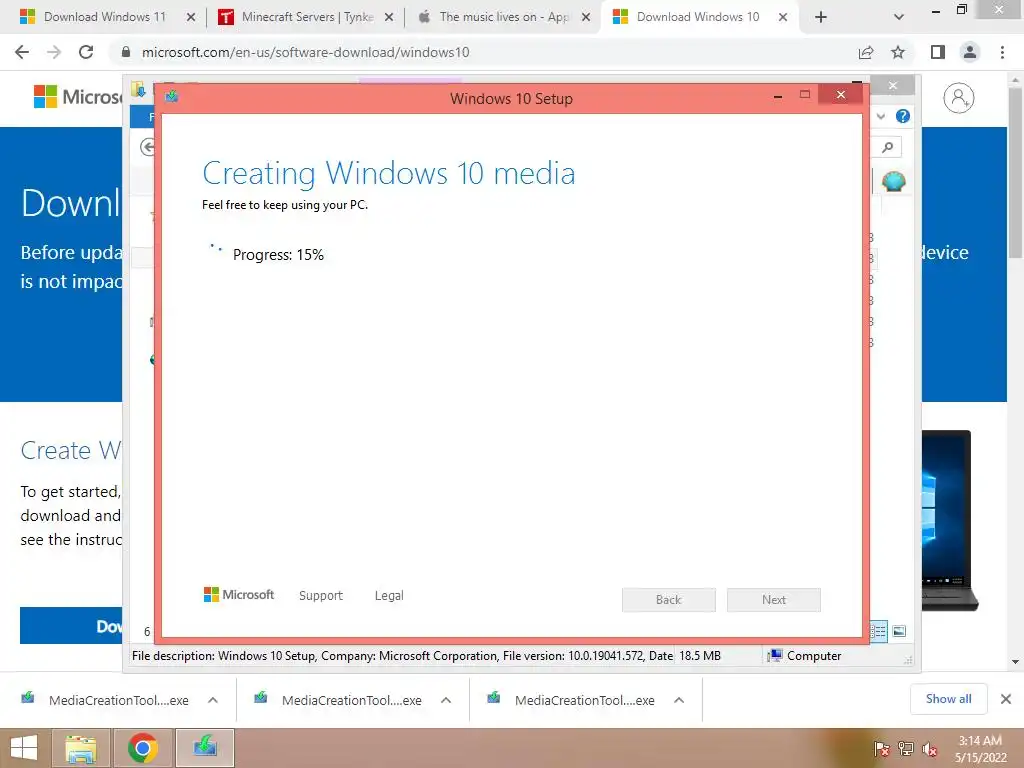Open Chrome from the taskbar

tap(142, 748)
